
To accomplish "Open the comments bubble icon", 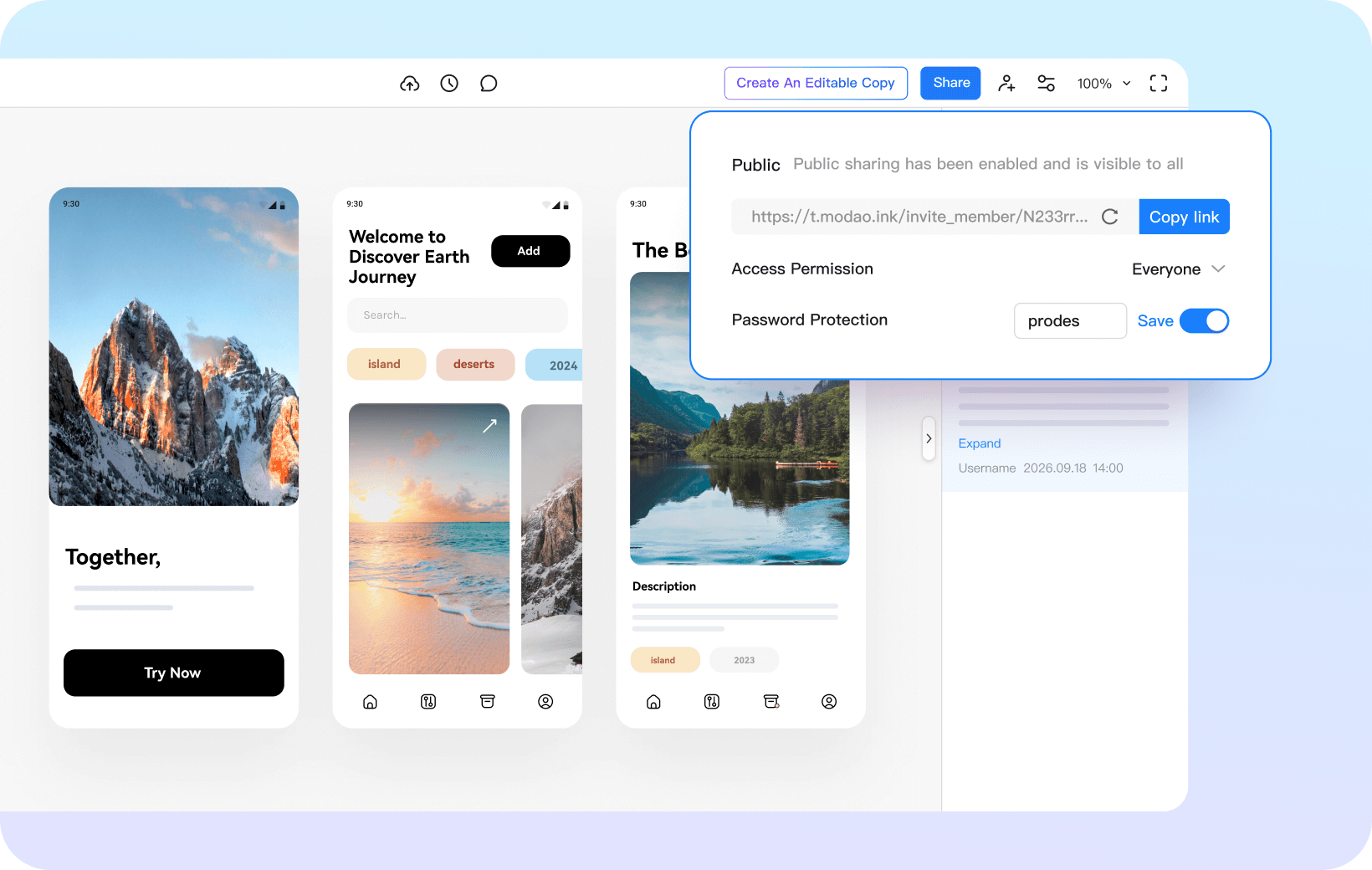I will (489, 84).
